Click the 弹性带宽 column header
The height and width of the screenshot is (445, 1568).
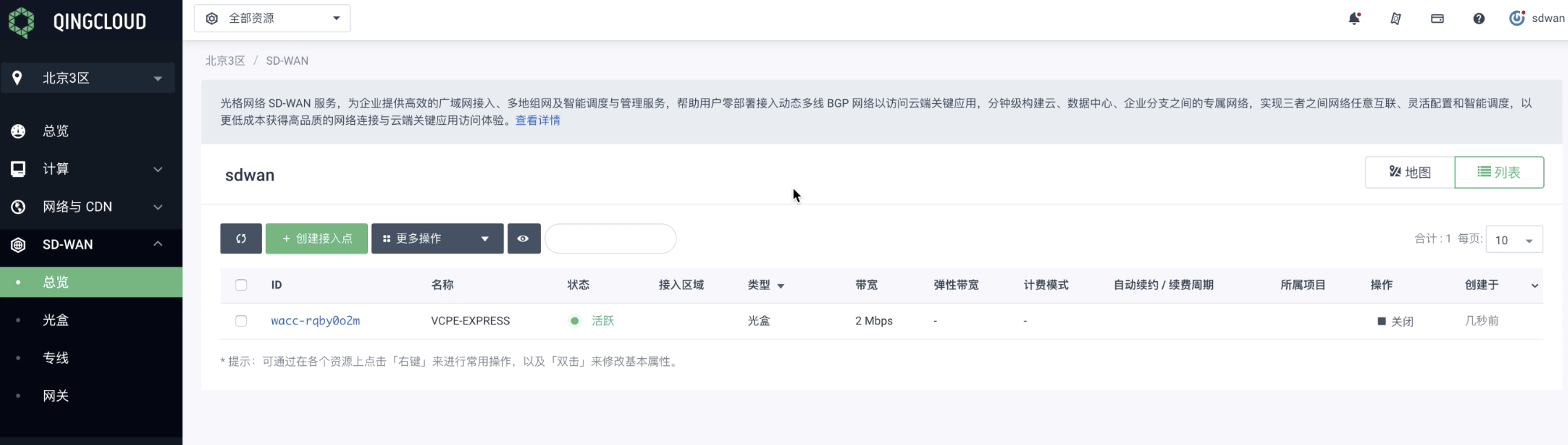click(x=956, y=285)
